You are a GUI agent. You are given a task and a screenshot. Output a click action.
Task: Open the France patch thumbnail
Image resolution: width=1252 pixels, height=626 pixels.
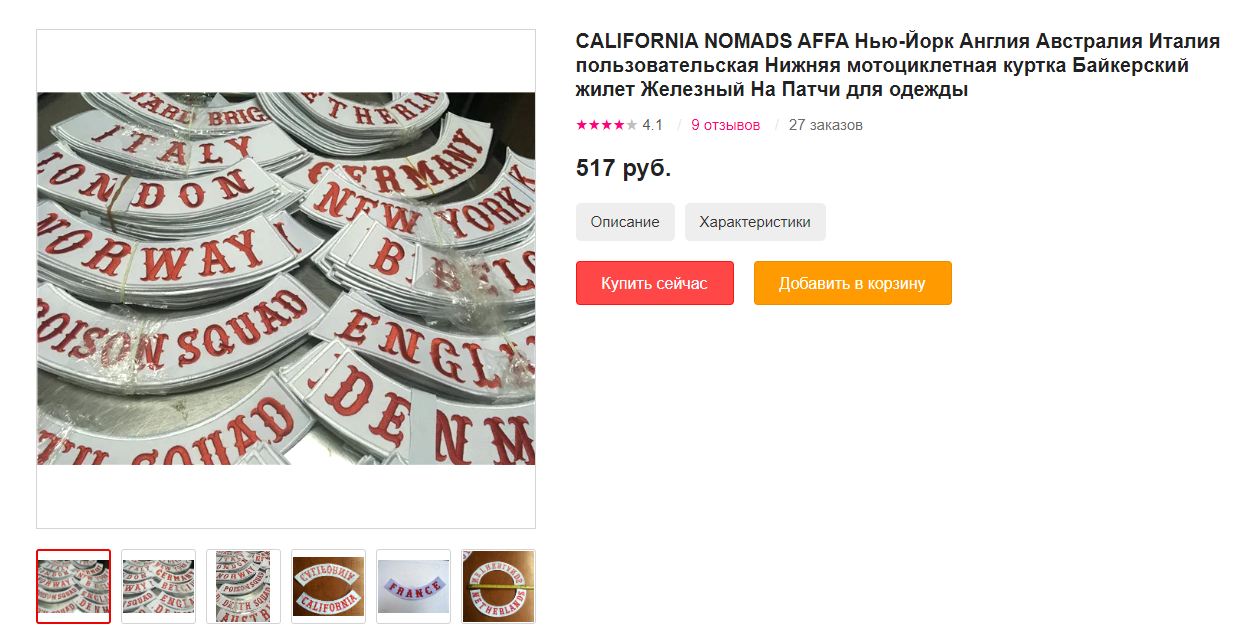coord(413,586)
